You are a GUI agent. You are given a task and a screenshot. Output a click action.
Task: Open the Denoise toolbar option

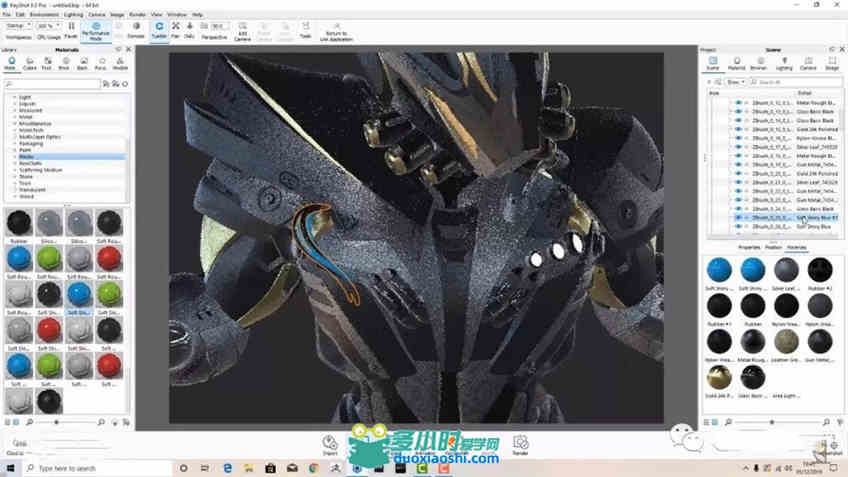click(x=136, y=30)
